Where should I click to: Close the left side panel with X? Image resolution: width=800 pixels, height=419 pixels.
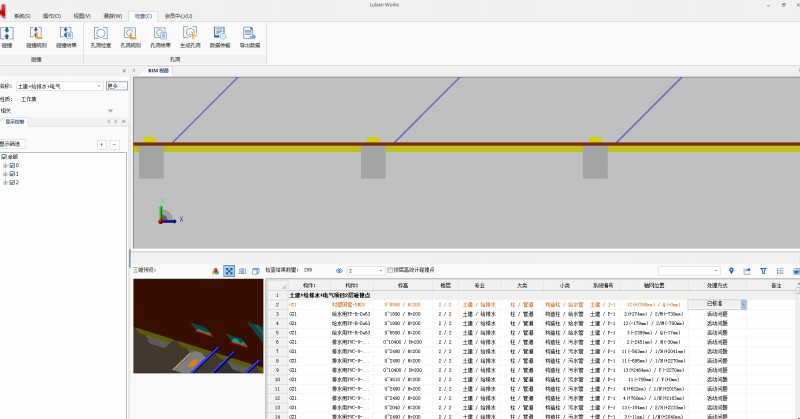click(x=124, y=71)
